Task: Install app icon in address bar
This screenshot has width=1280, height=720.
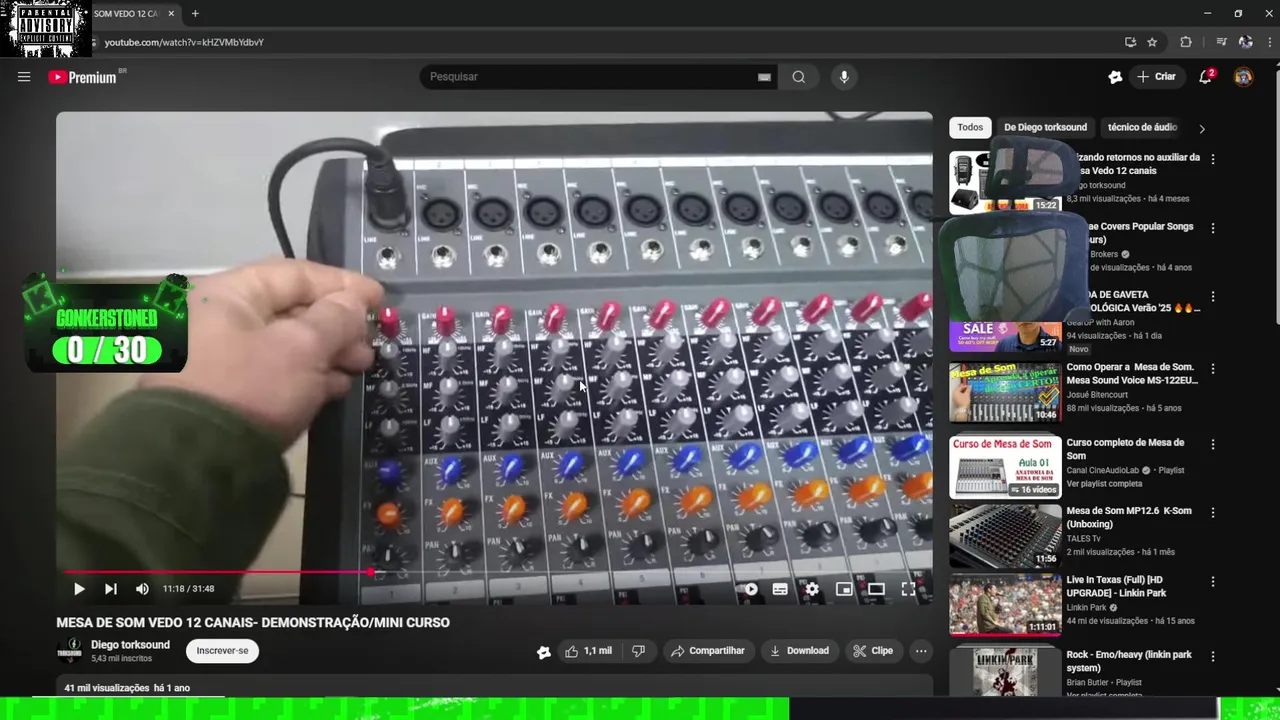Action: (1130, 42)
